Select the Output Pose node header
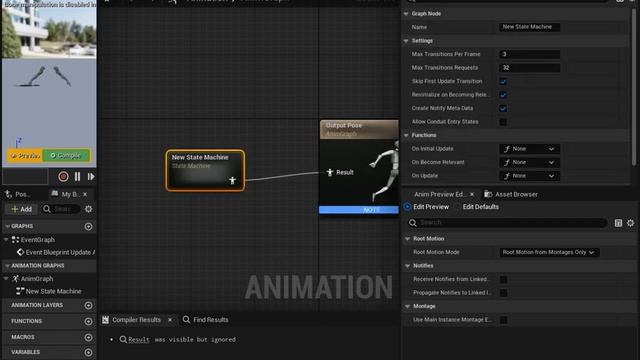The height and width of the screenshot is (360, 640). 359,129
